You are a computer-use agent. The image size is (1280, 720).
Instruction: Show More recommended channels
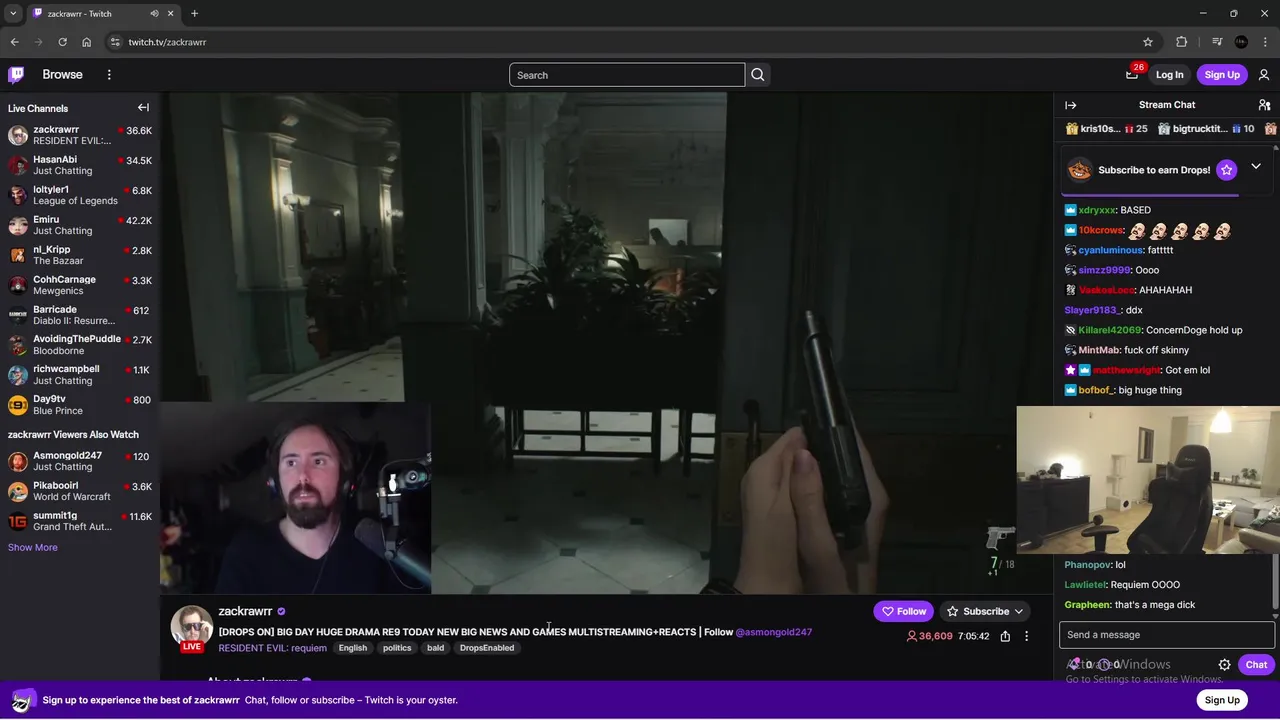[x=33, y=547]
